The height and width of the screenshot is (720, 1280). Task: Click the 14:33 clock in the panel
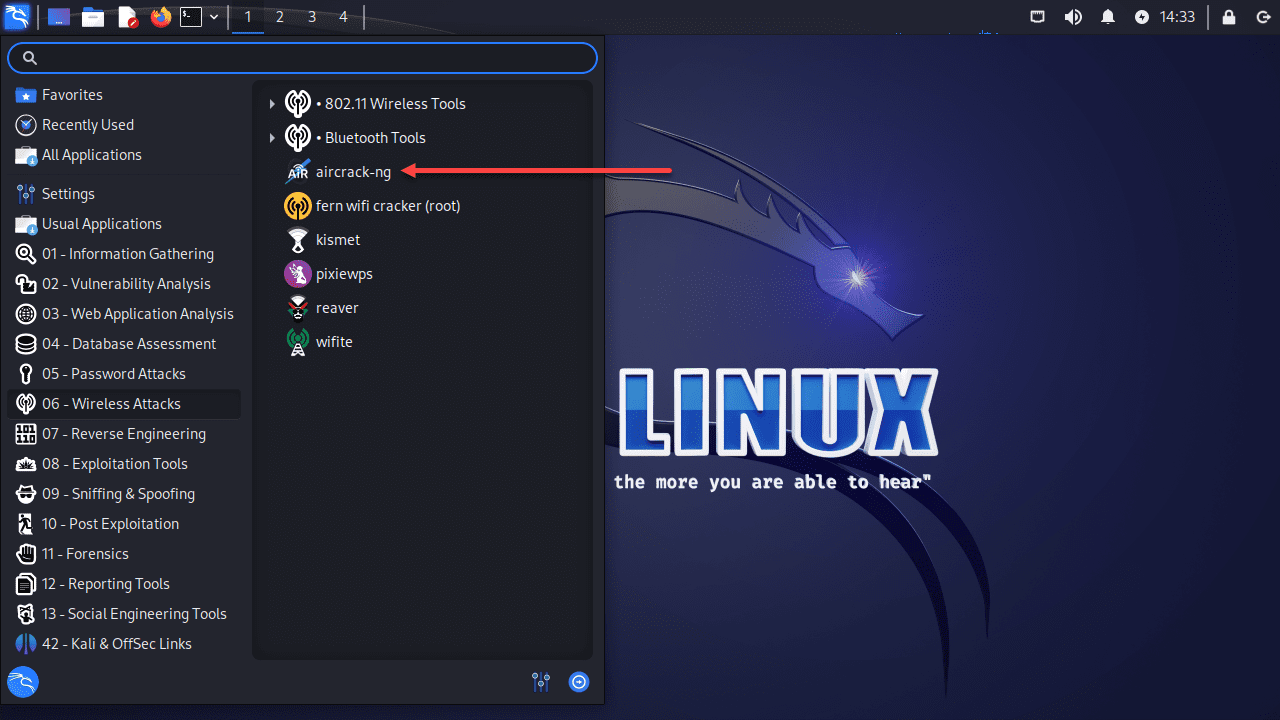coord(1178,17)
